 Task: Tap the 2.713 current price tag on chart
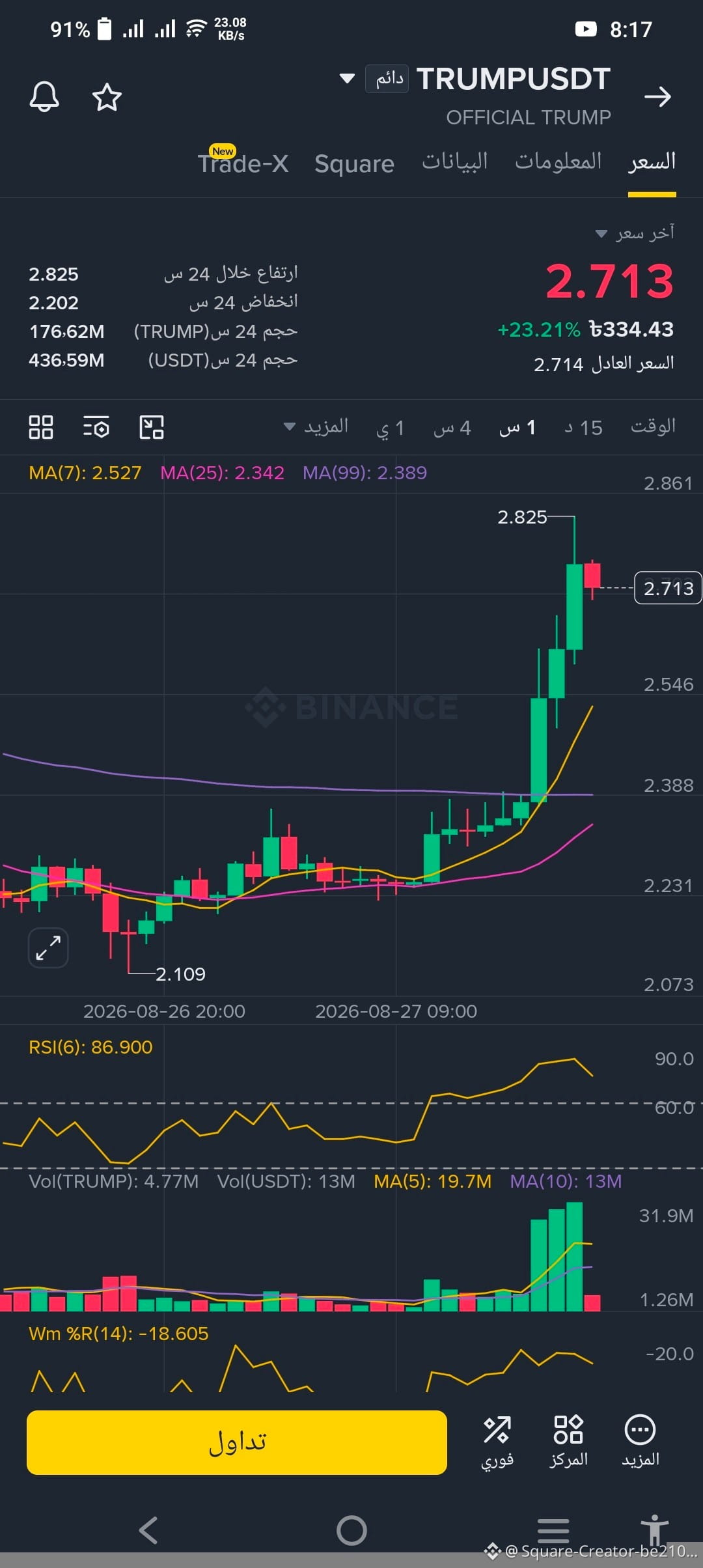click(668, 588)
